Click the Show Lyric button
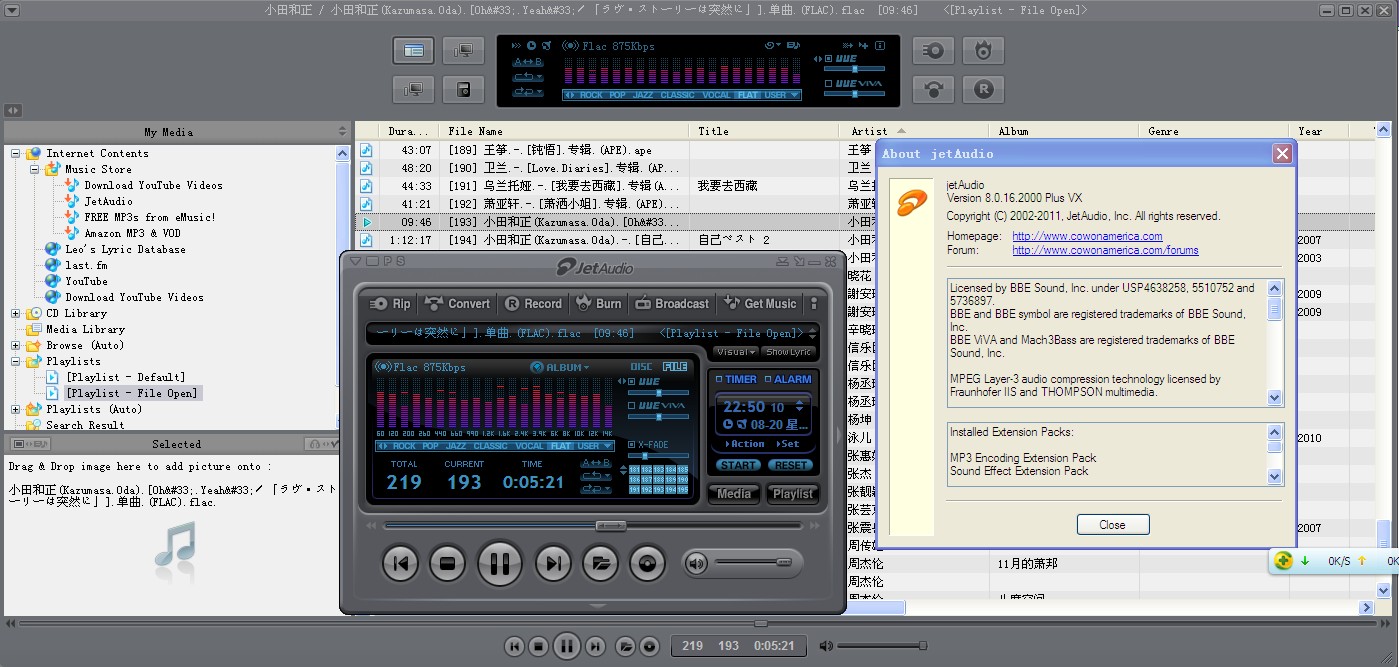Viewport: 1399px width, 667px height. coord(789,352)
